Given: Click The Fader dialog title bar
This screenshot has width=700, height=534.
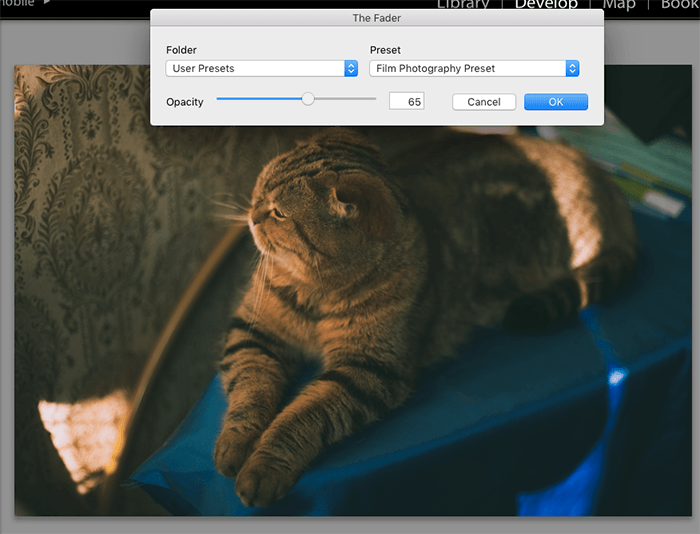Looking at the screenshot, I should 376,18.
